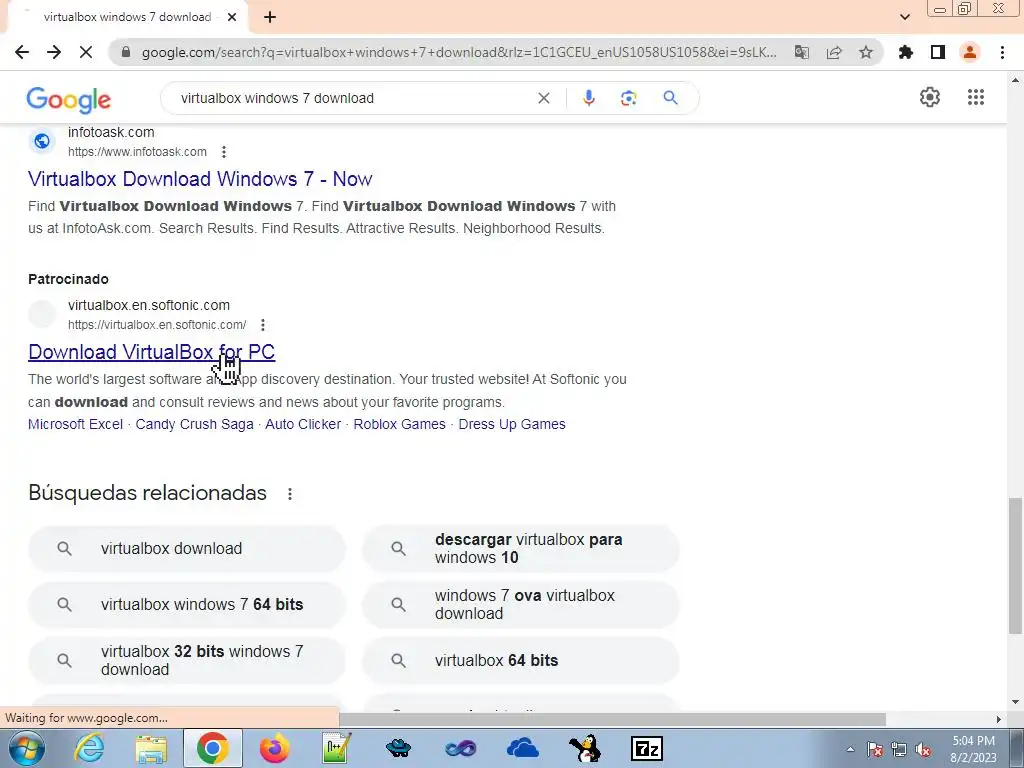Open the blue cloud app in taskbar
This screenshot has height=768, width=1024.
[x=522, y=748]
